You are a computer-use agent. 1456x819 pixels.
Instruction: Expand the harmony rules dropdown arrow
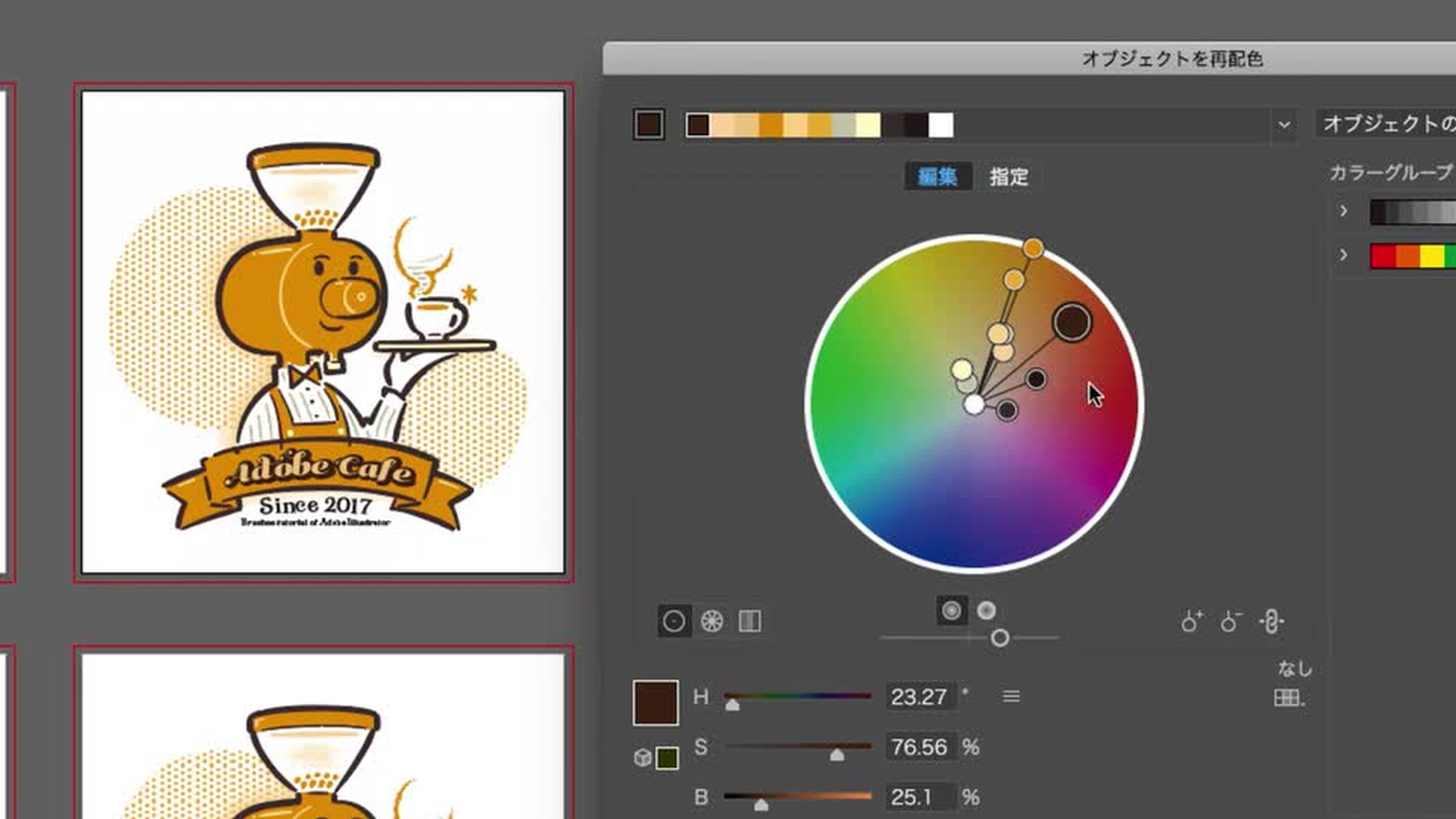pos(1284,124)
